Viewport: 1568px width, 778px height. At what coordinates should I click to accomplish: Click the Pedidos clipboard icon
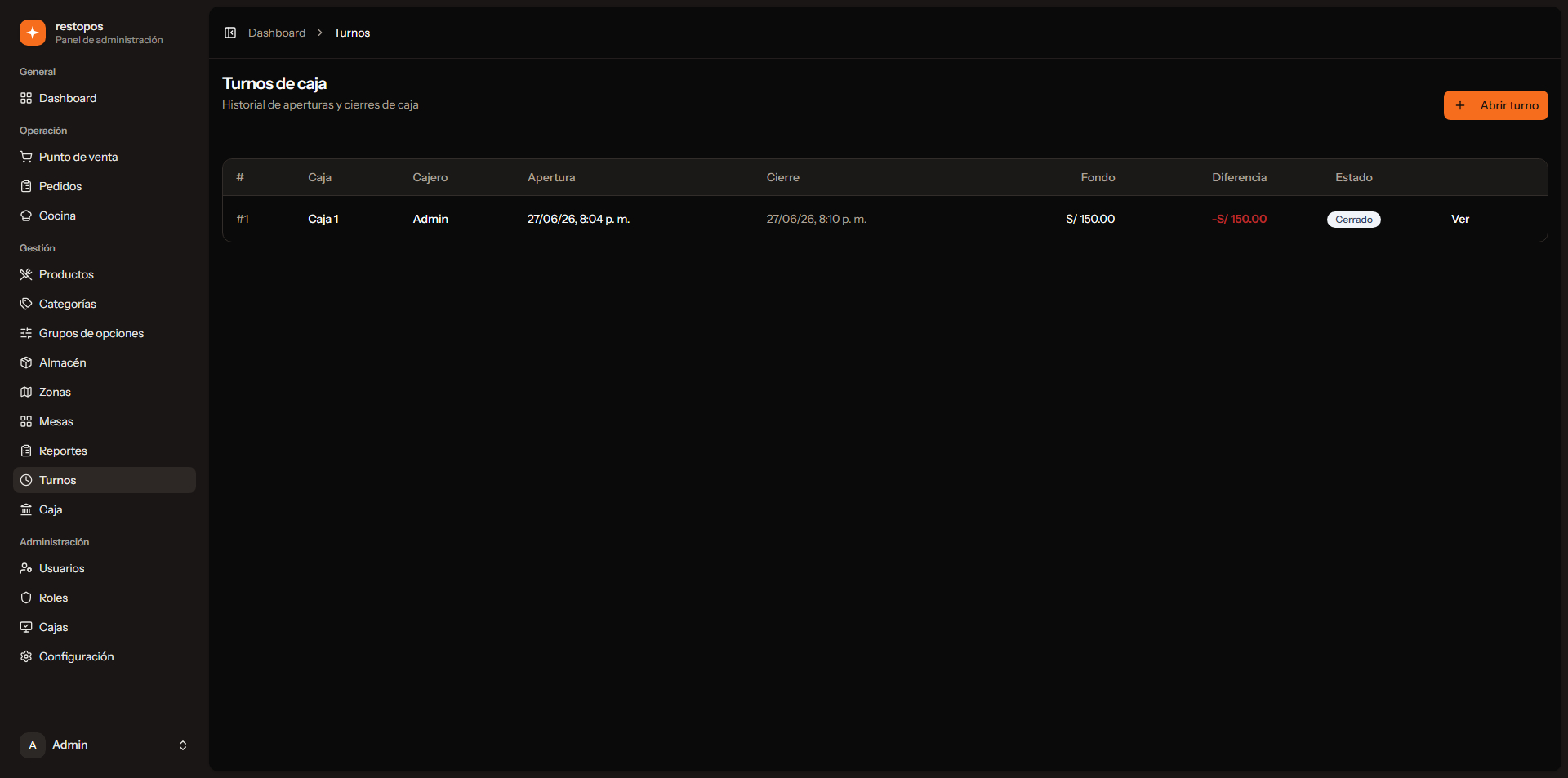[x=26, y=186]
